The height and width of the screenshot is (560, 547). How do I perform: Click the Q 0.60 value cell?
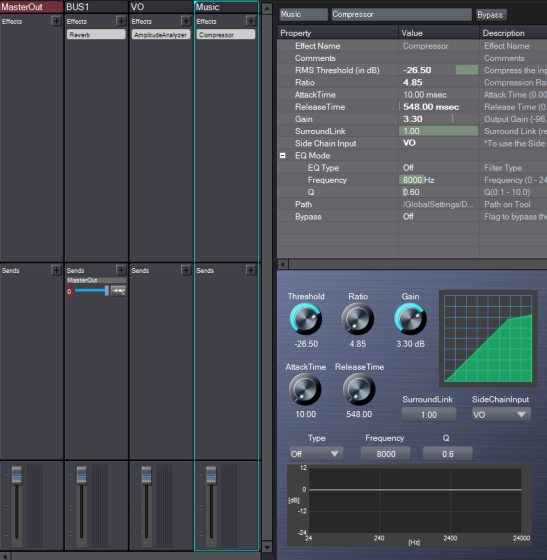(438, 192)
